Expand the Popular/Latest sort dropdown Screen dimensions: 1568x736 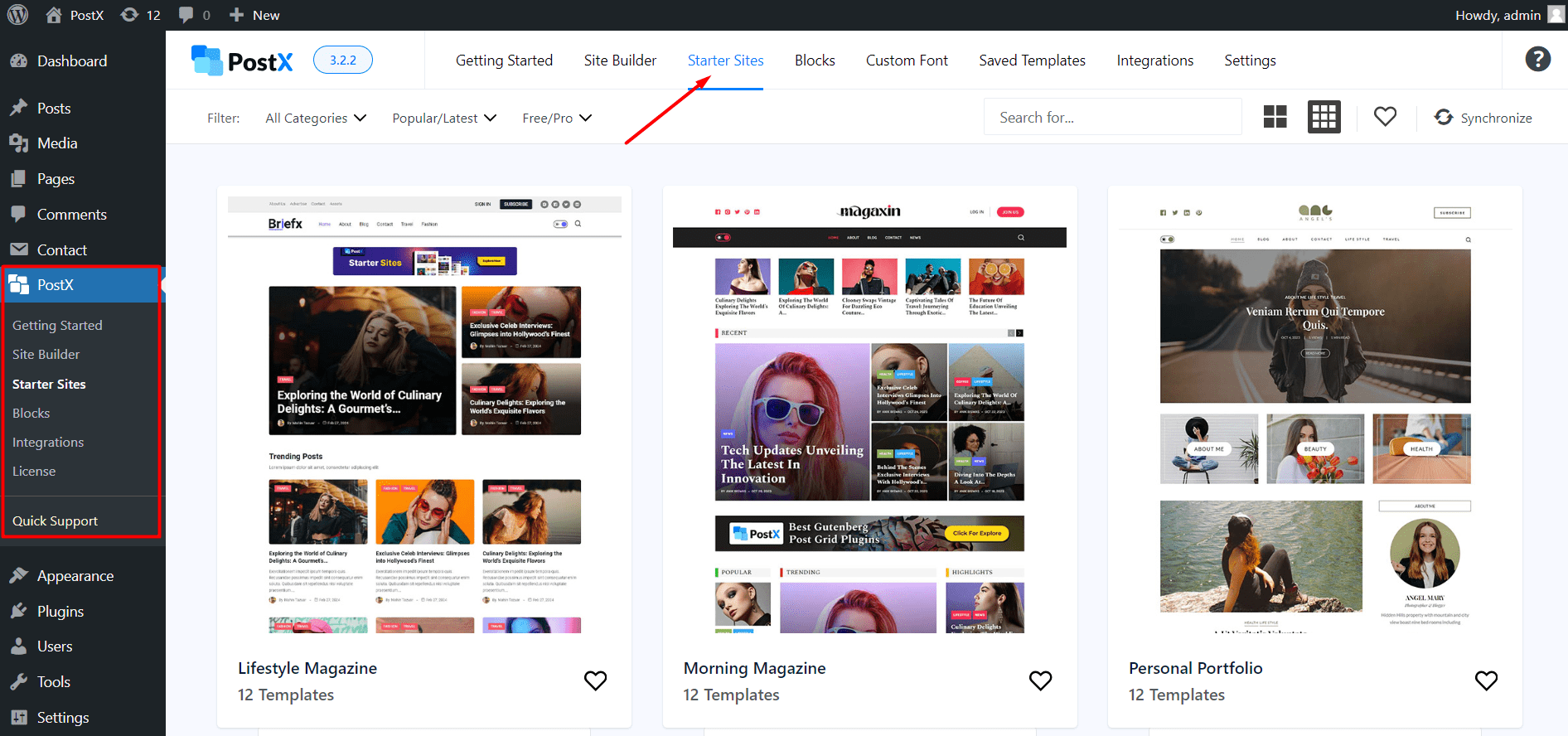444,118
